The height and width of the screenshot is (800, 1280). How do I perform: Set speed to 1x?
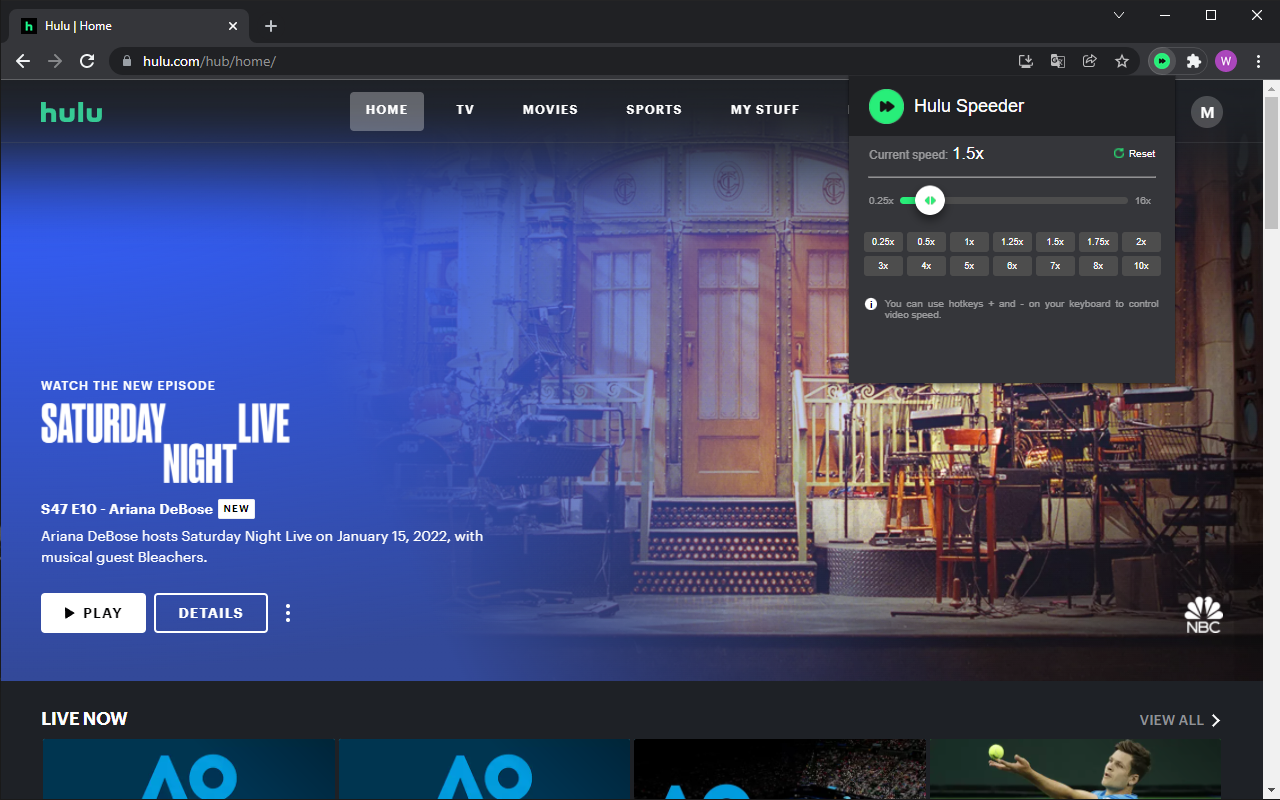[x=969, y=242]
